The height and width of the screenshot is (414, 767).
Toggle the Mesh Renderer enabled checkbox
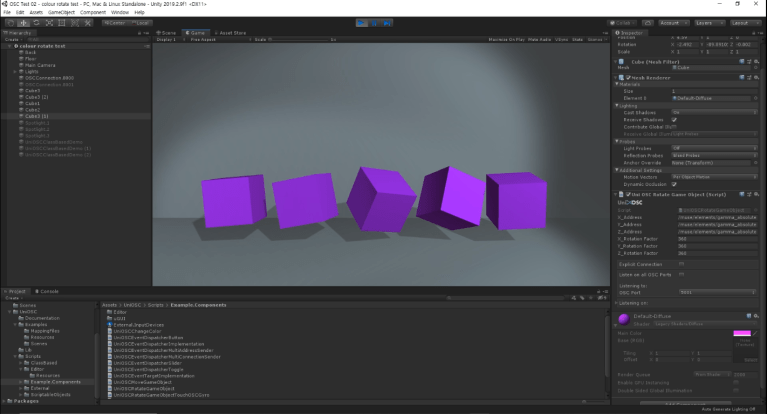click(x=626, y=76)
